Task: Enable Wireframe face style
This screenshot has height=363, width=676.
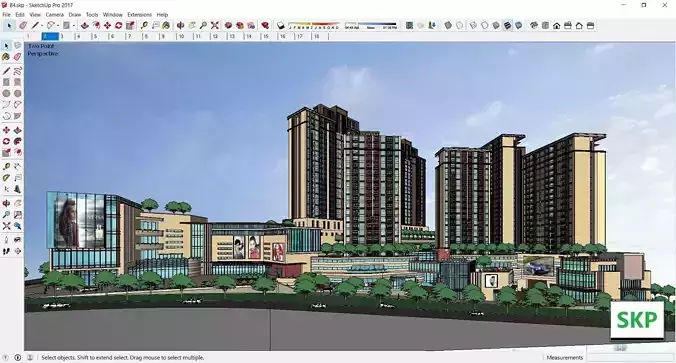Action: [x=473, y=25]
